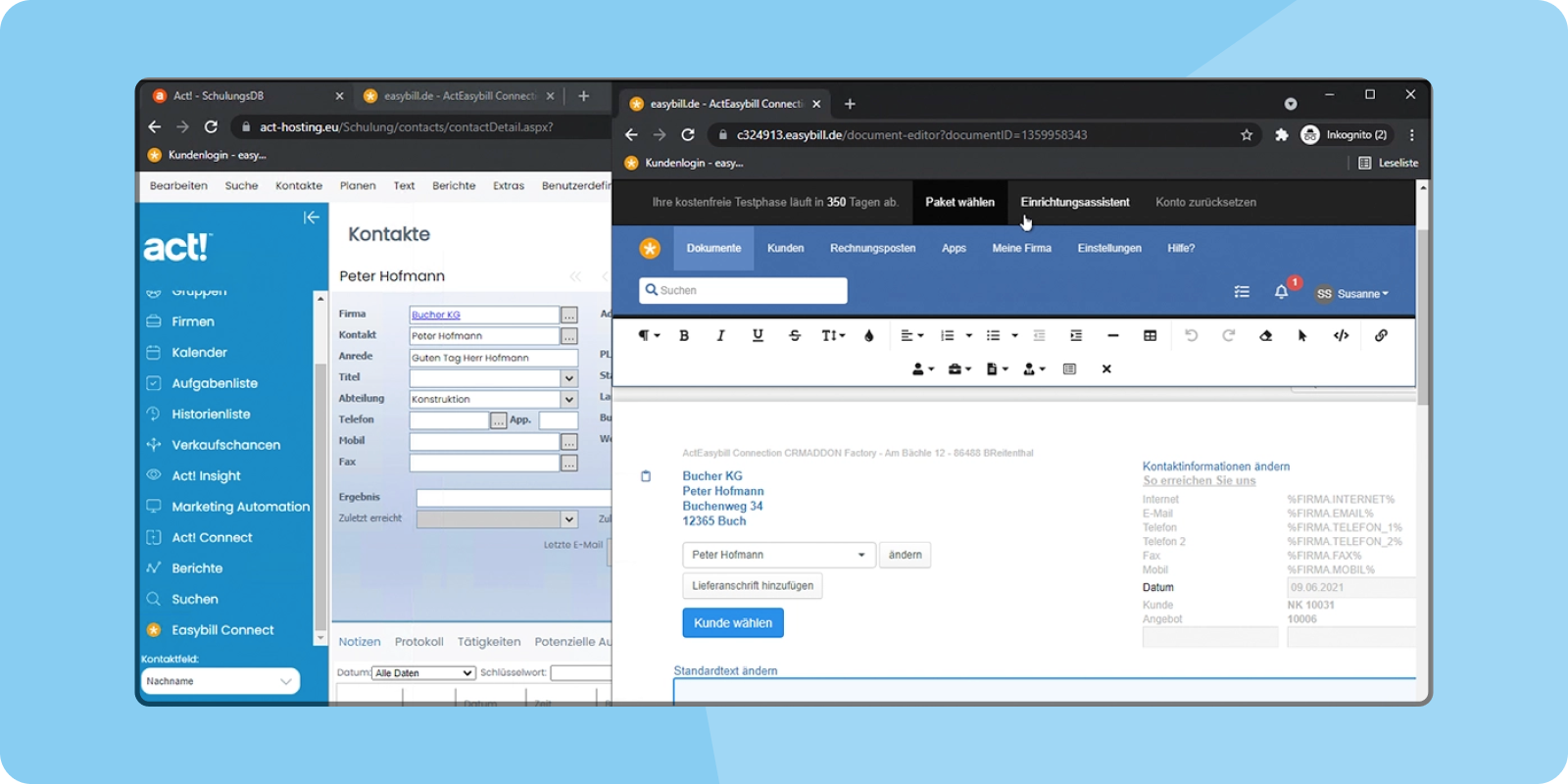Open the Bucher KG company link

[x=436, y=315]
